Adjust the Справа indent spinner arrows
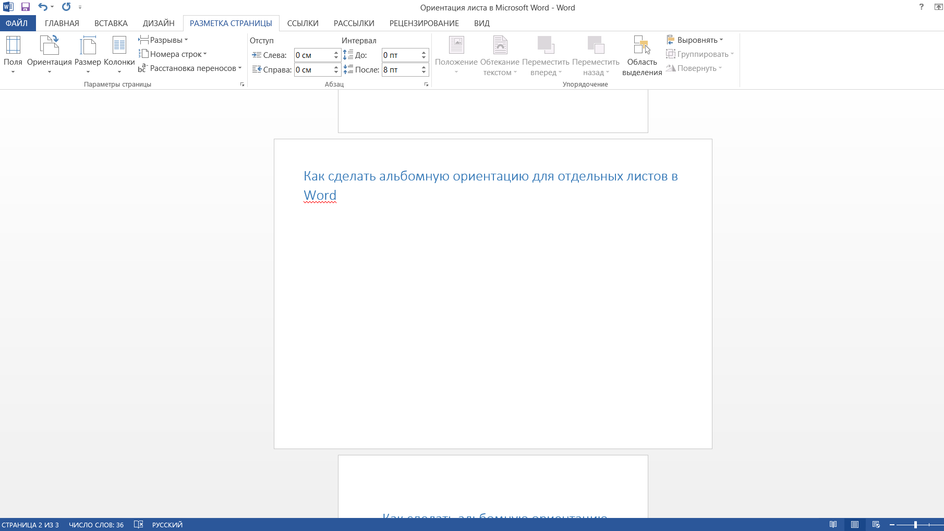 [x=336, y=70]
